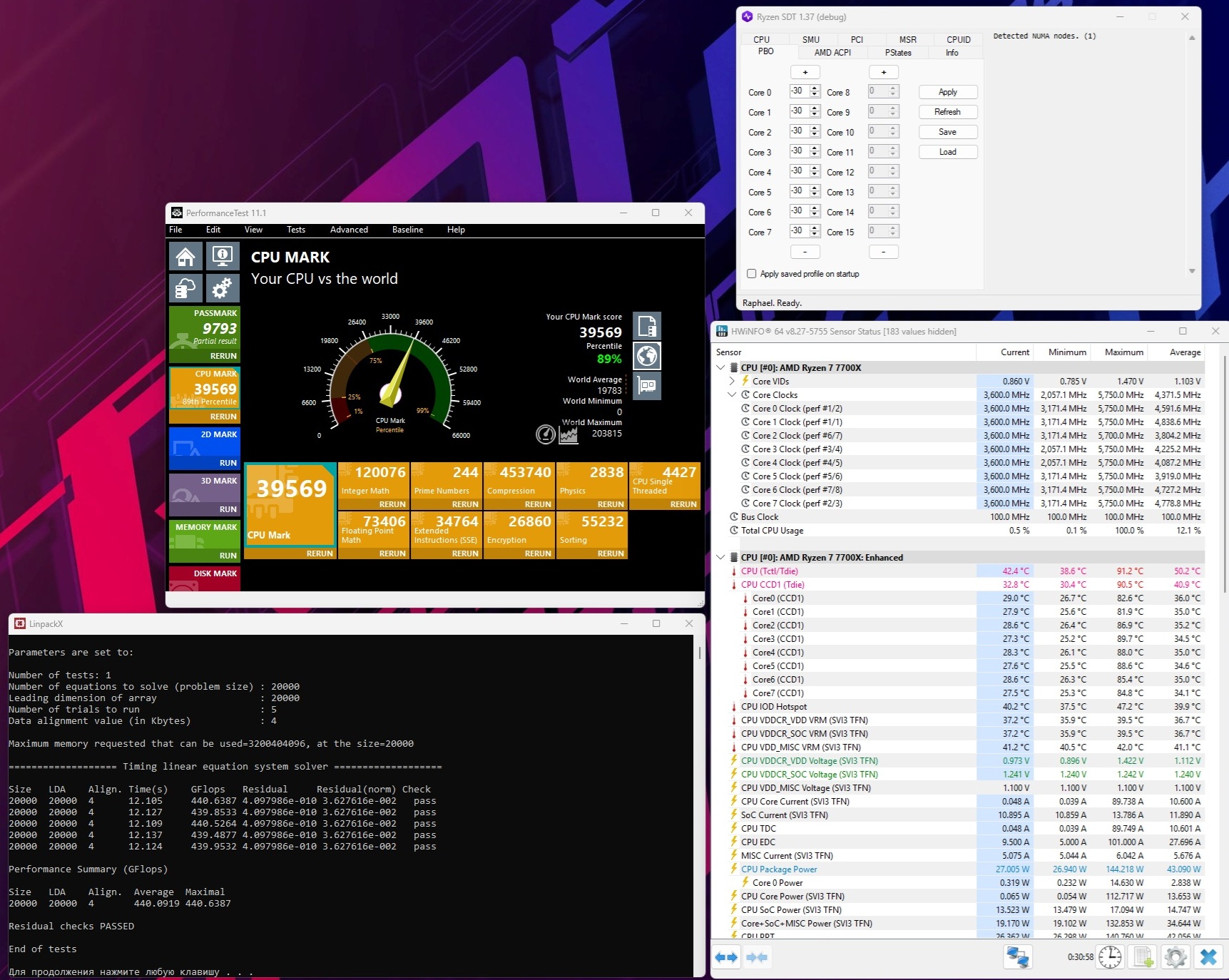This screenshot has height=980, width=1229.
Task: Open the PerformanceTest home screen icon
Action: [x=185, y=256]
